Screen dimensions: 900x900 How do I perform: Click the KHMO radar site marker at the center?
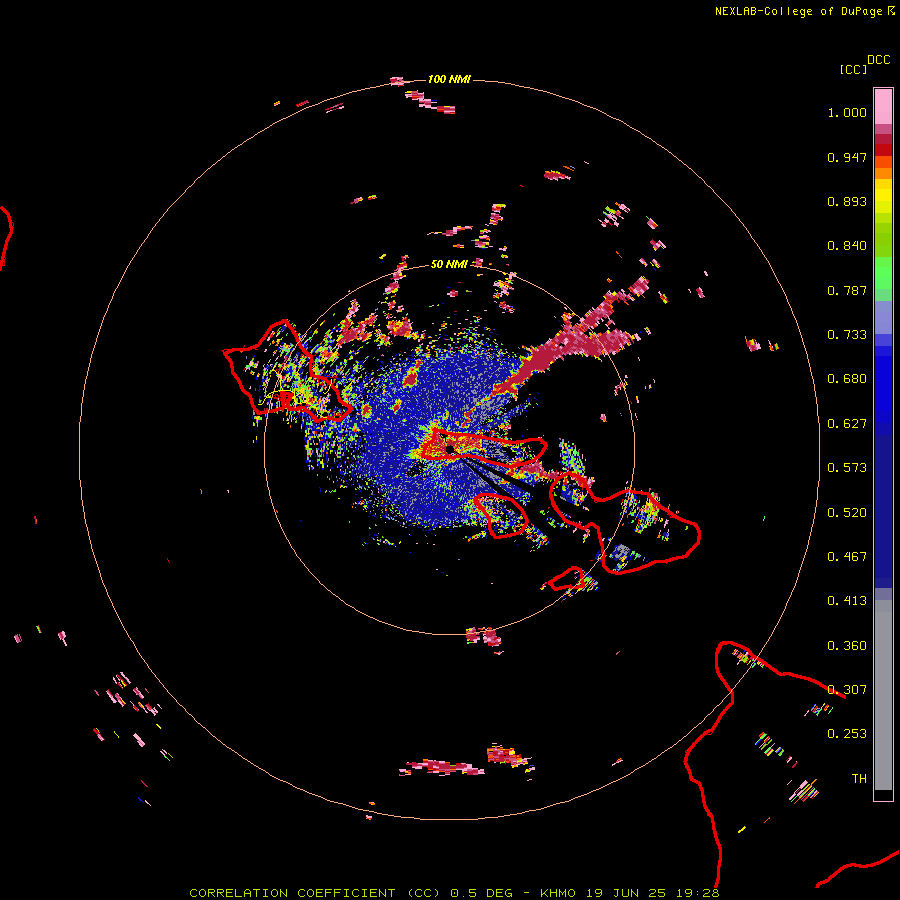coord(451,449)
